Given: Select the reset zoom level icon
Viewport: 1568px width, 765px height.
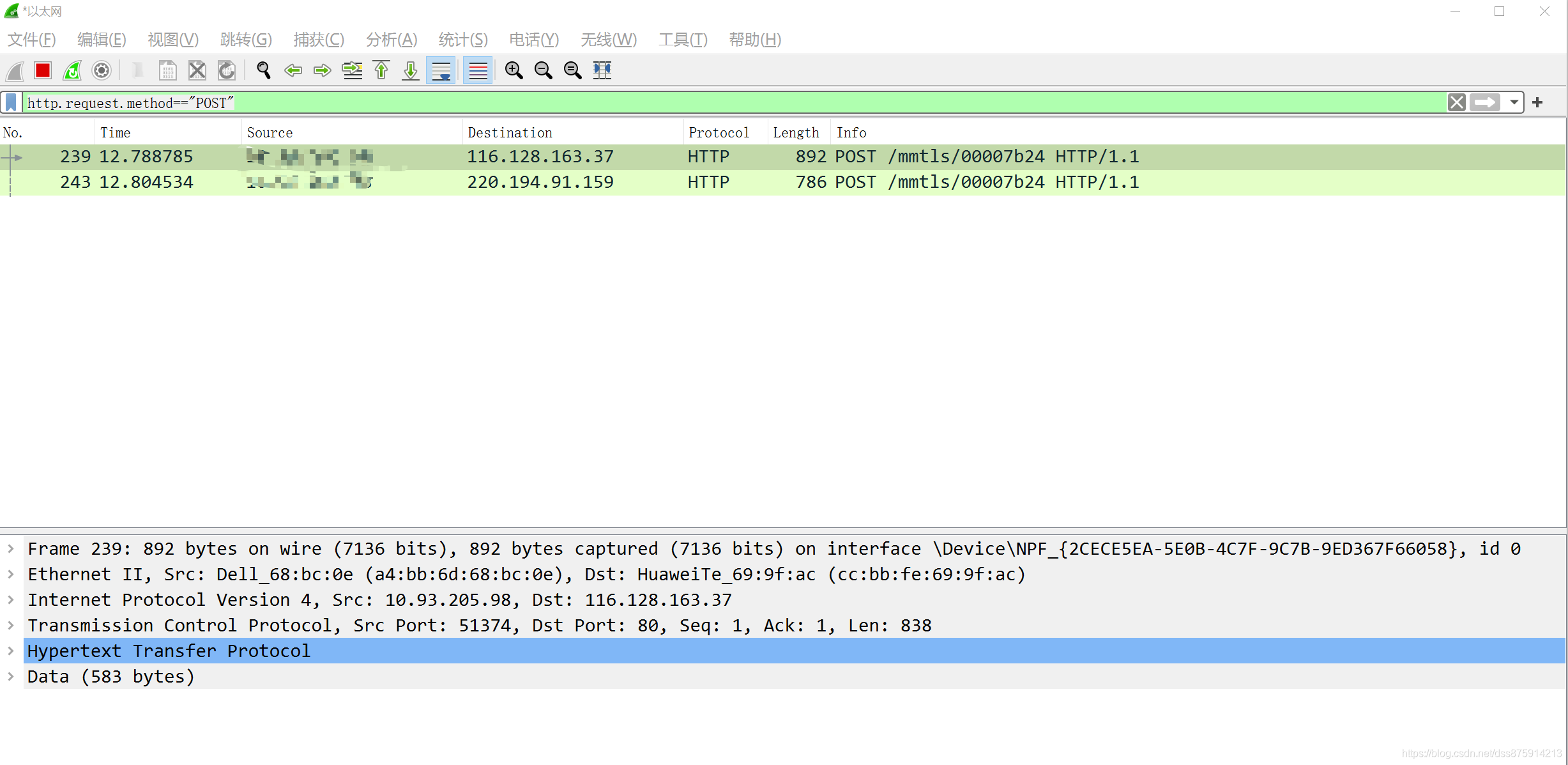Looking at the screenshot, I should 571,69.
